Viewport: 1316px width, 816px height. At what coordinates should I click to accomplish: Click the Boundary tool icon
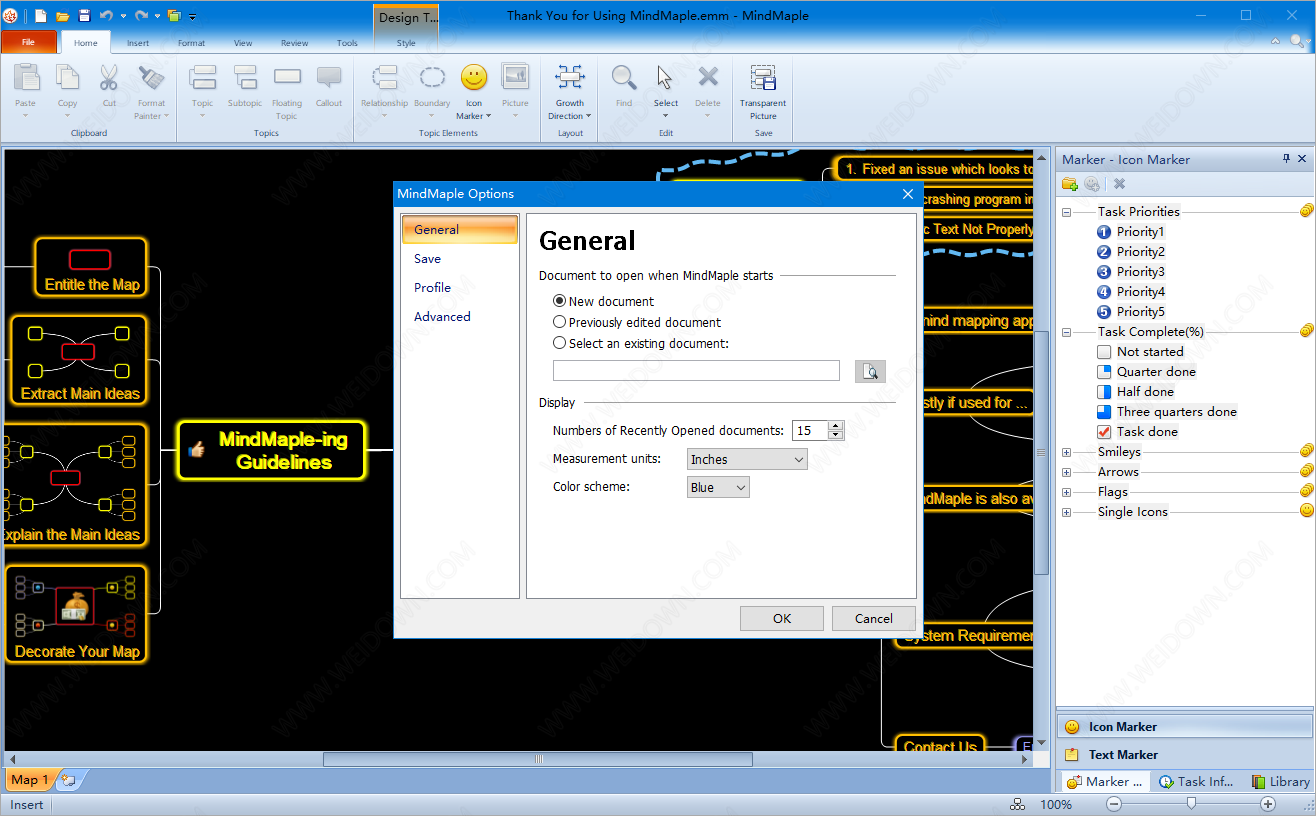pyautogui.click(x=432, y=78)
